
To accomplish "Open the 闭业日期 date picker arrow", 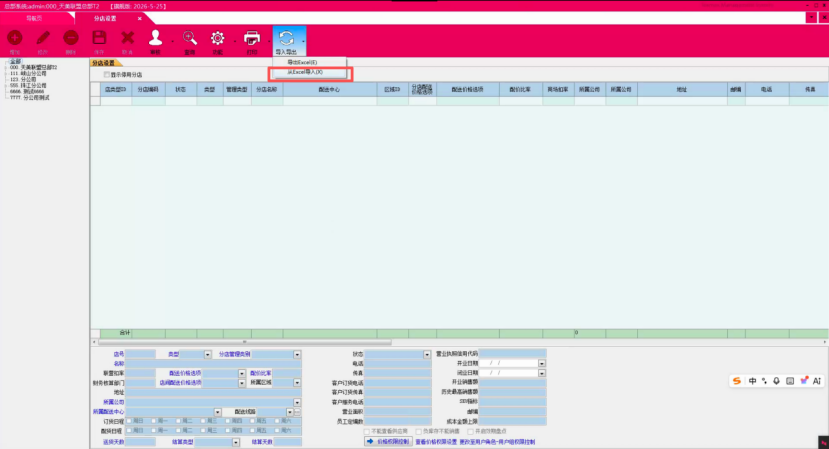I will click(x=542, y=373).
